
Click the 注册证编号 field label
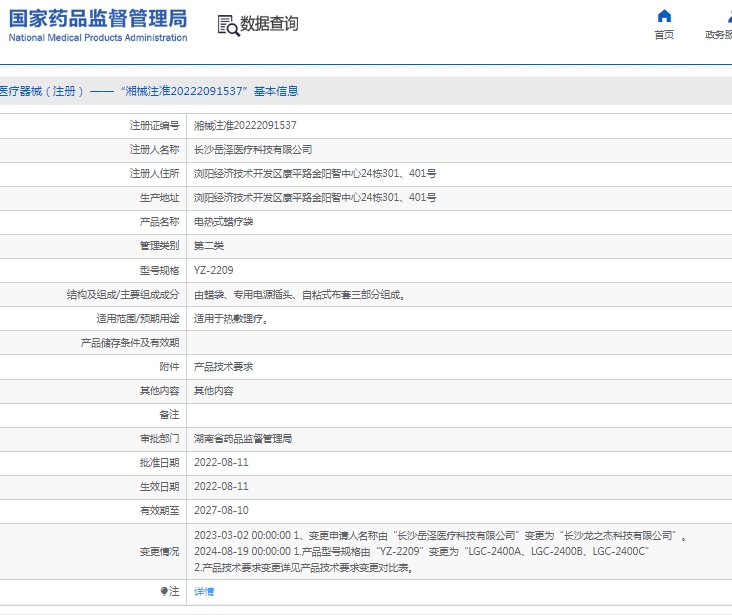click(x=155, y=125)
